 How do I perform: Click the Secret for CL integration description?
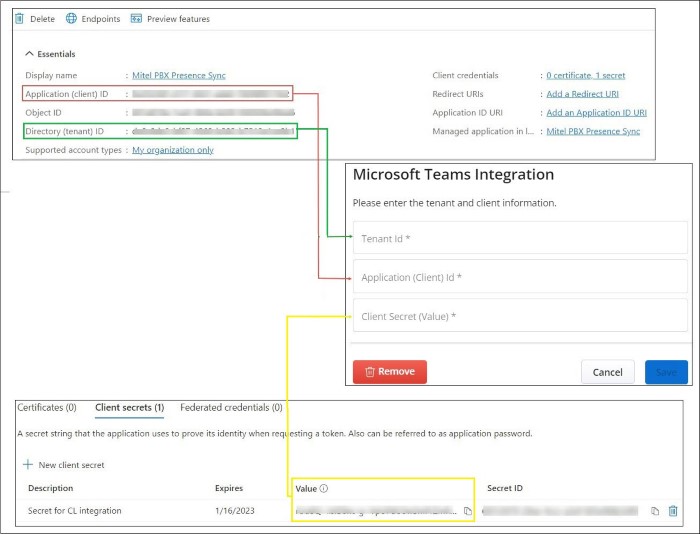[75, 511]
